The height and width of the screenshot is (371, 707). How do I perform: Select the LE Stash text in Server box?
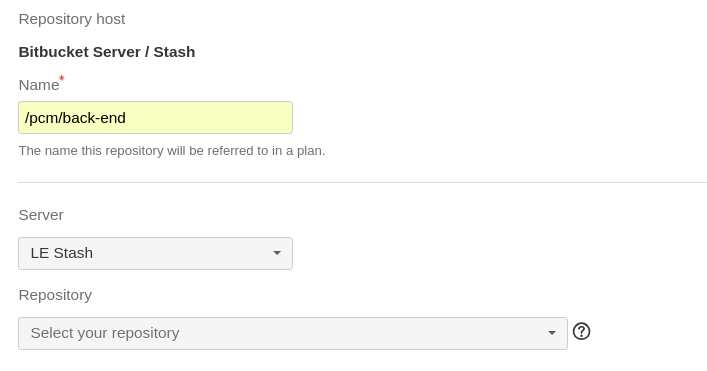coord(62,253)
